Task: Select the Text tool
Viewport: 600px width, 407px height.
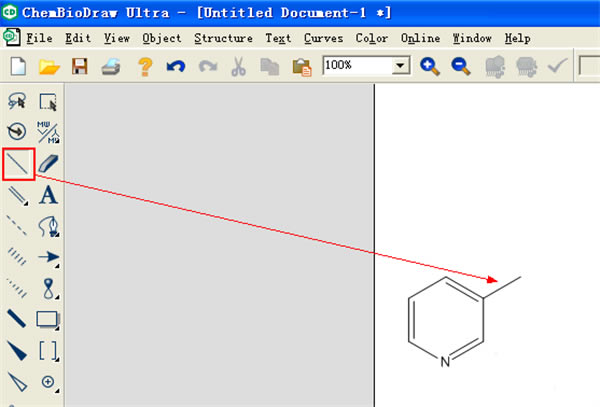Action: click(x=48, y=194)
